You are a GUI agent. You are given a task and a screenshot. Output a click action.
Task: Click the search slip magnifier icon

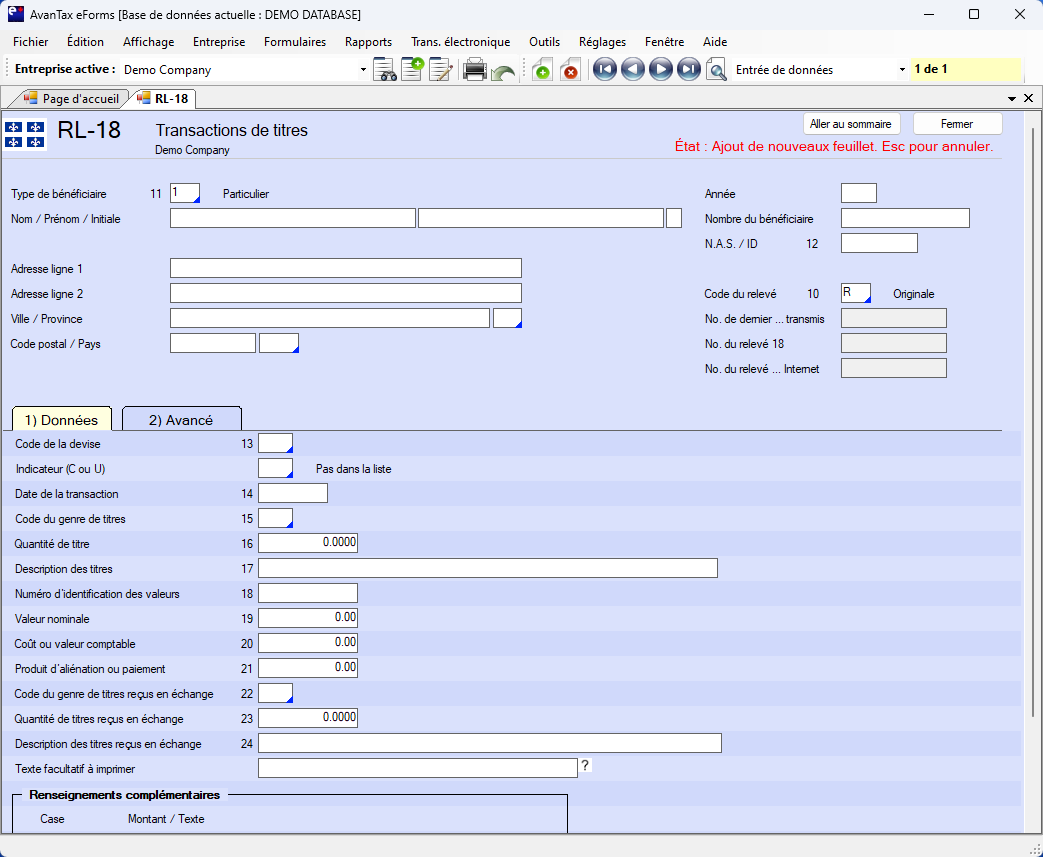716,70
